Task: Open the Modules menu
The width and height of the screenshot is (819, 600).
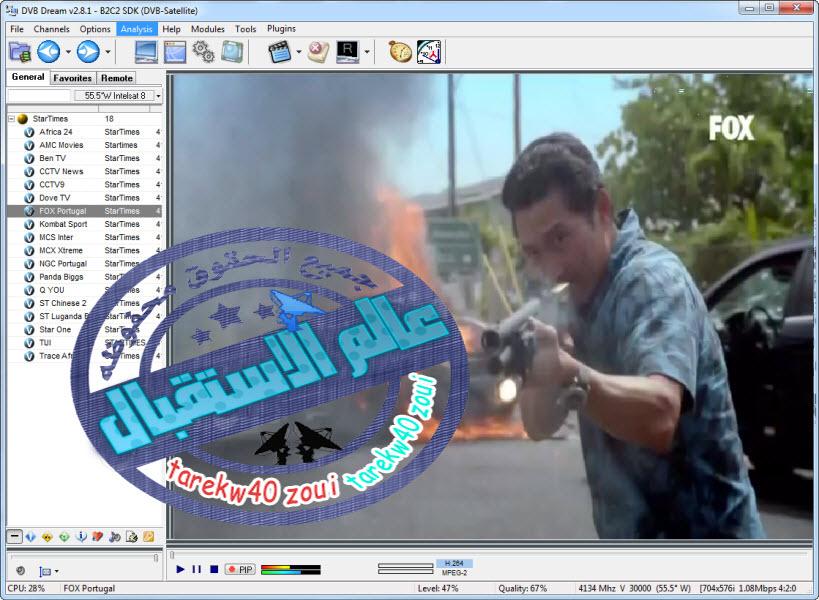Action: (x=207, y=29)
